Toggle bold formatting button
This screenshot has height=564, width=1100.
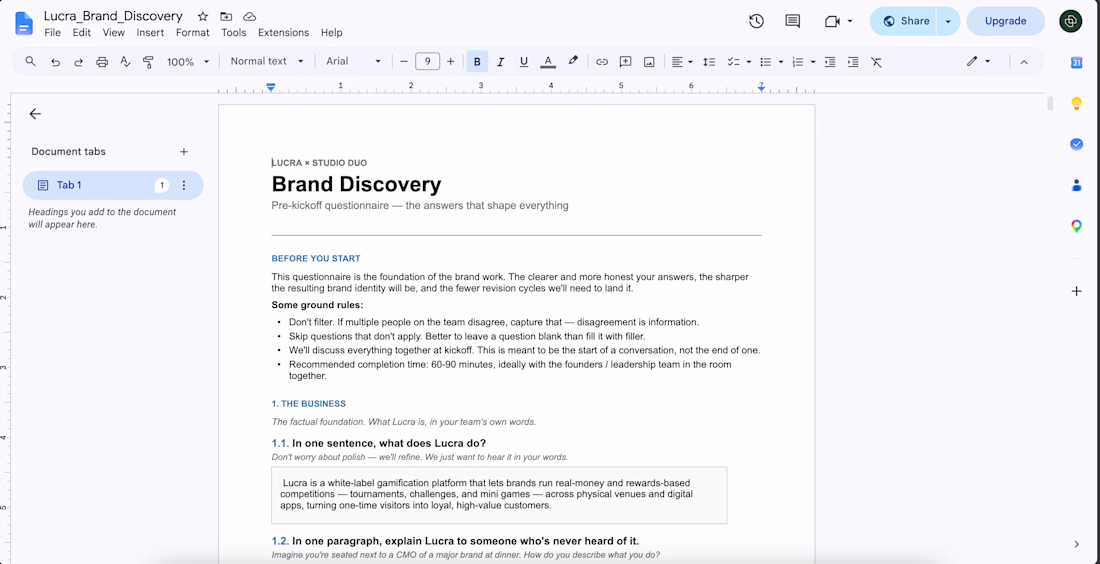tap(477, 62)
